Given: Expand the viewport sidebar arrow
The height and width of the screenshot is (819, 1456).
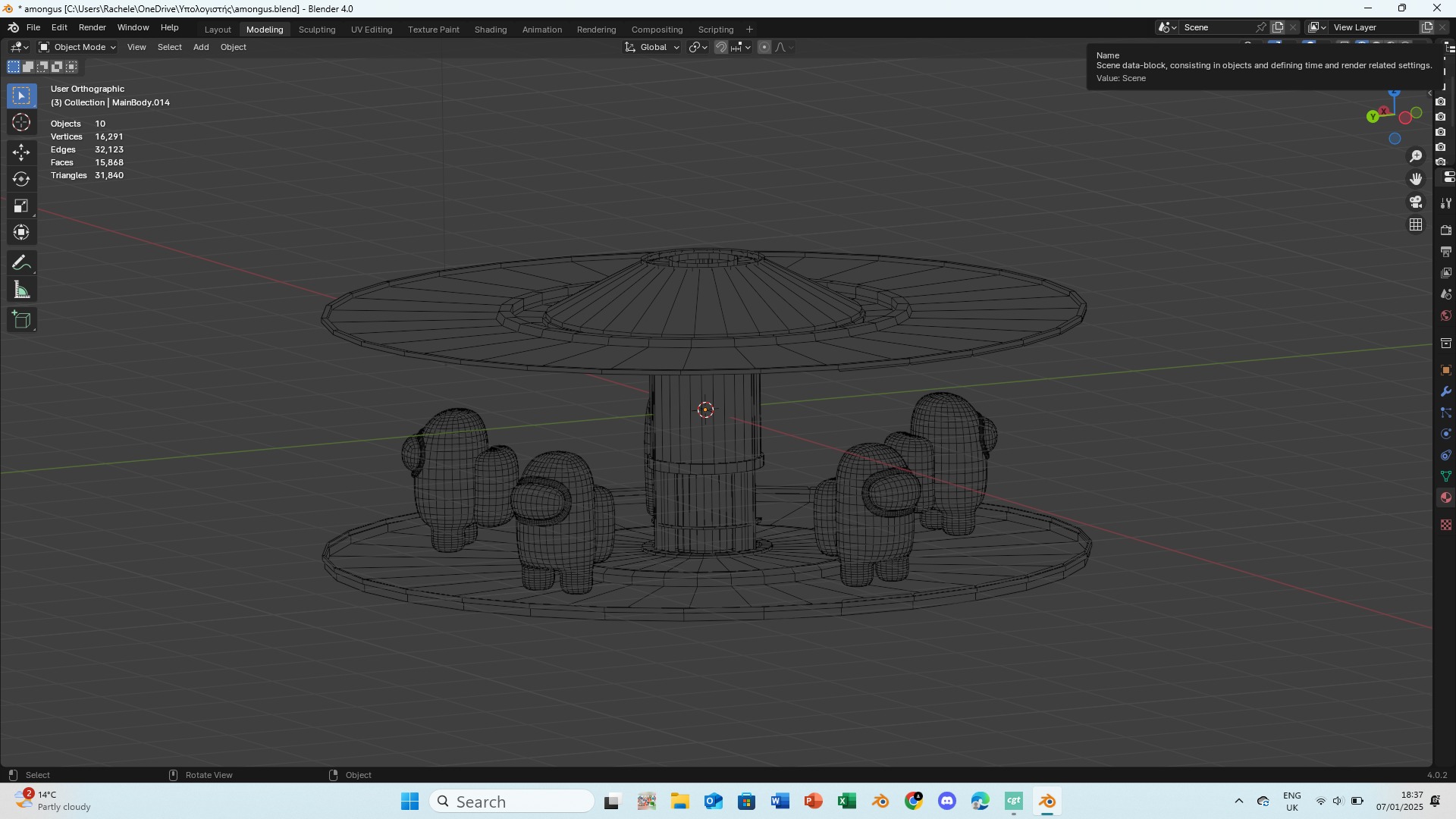Looking at the screenshot, I should click(1429, 93).
